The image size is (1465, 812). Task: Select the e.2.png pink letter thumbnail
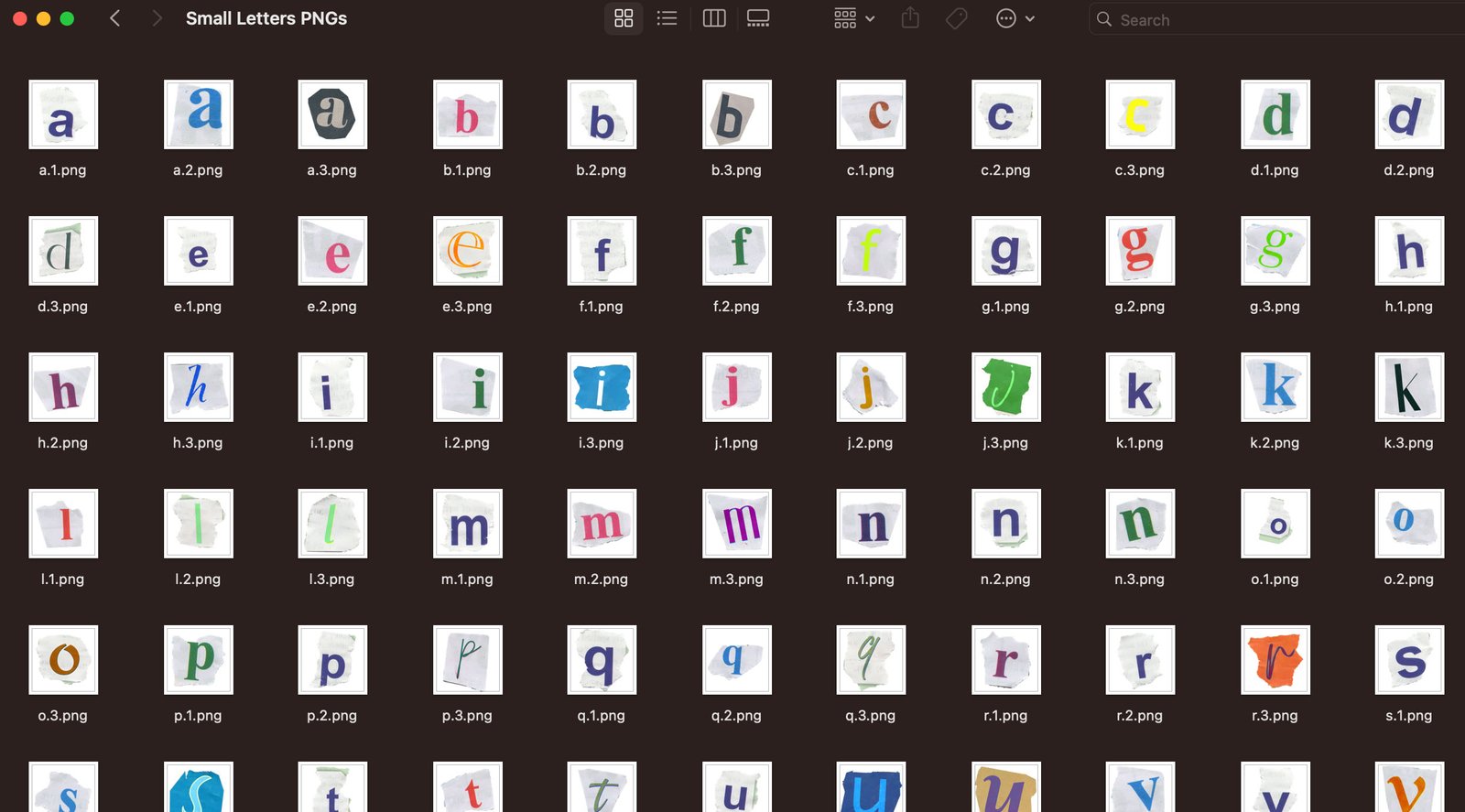pos(332,251)
